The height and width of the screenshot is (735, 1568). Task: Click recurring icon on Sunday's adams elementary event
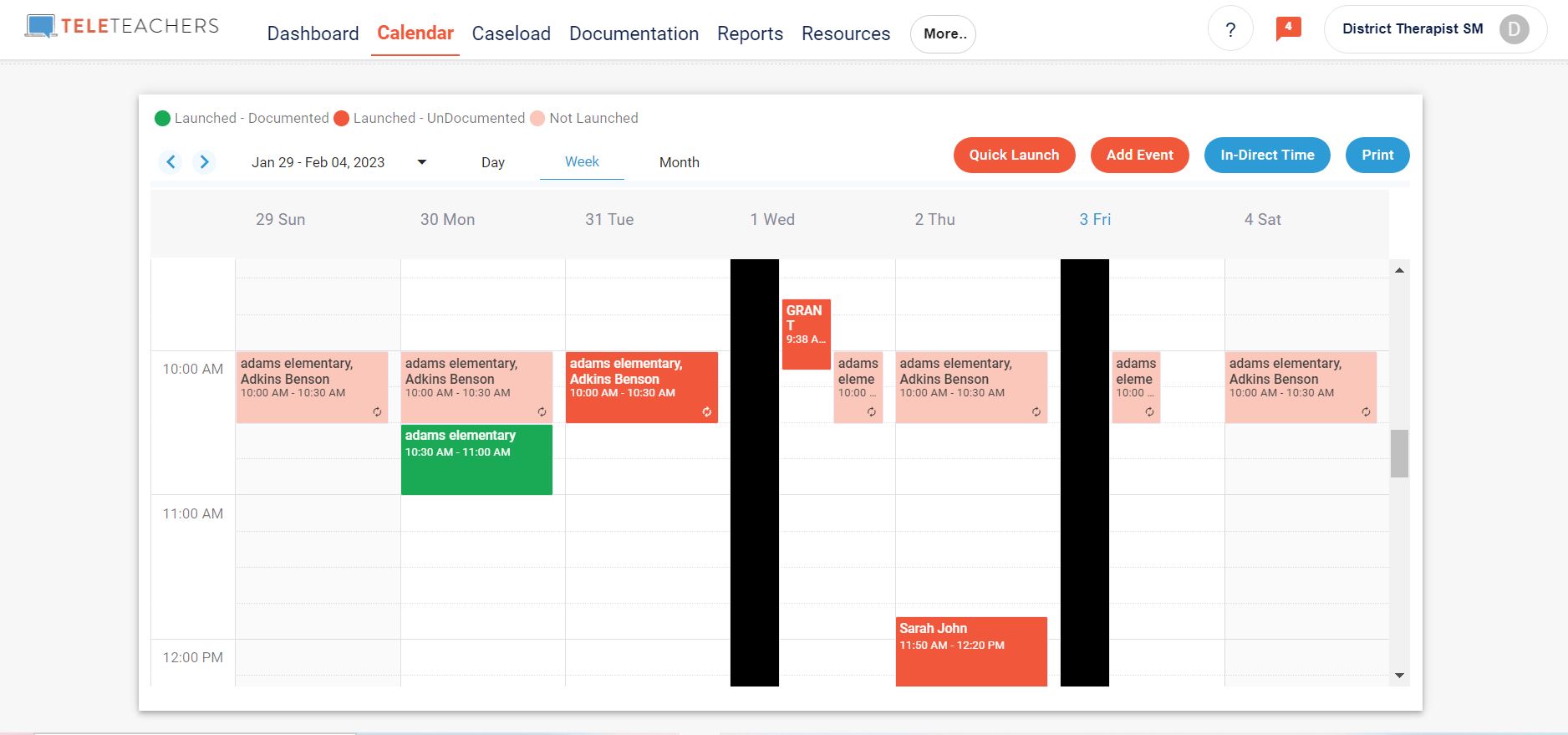[x=377, y=411]
